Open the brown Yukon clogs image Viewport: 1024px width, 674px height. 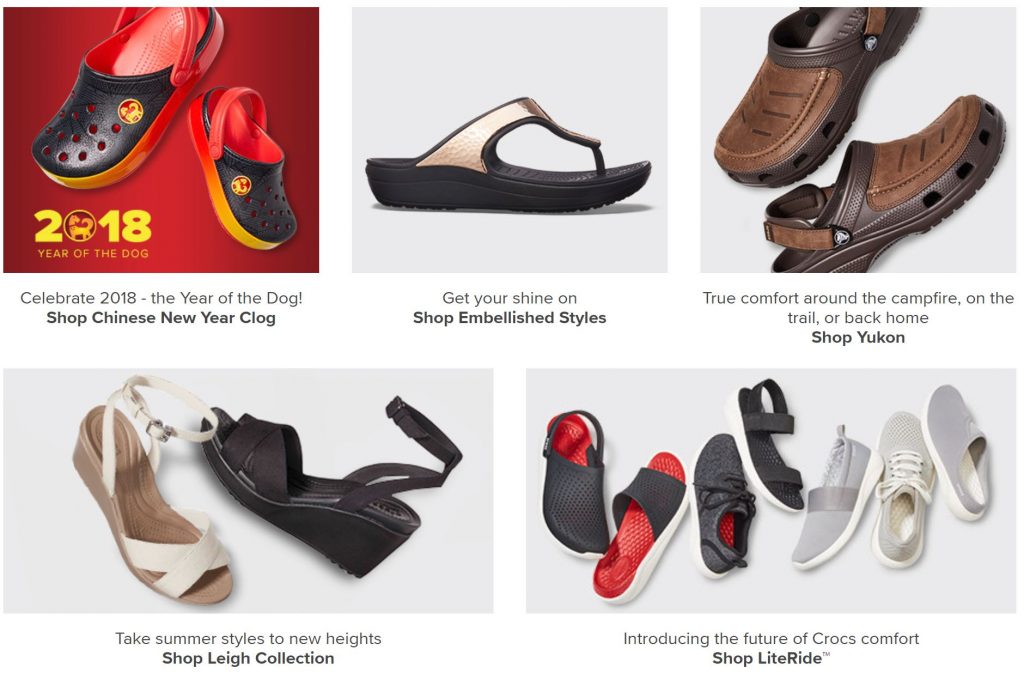[858, 140]
